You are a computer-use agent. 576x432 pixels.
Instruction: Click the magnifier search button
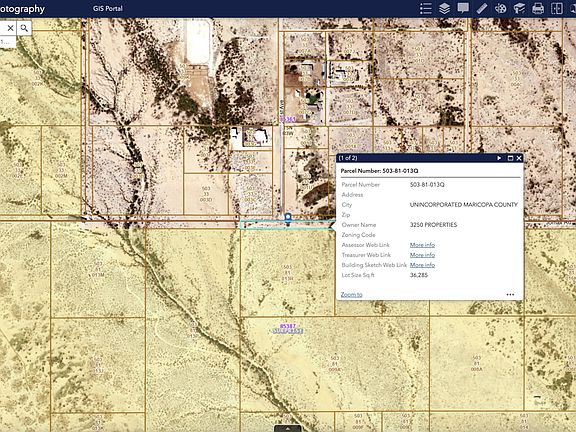click(x=24, y=28)
